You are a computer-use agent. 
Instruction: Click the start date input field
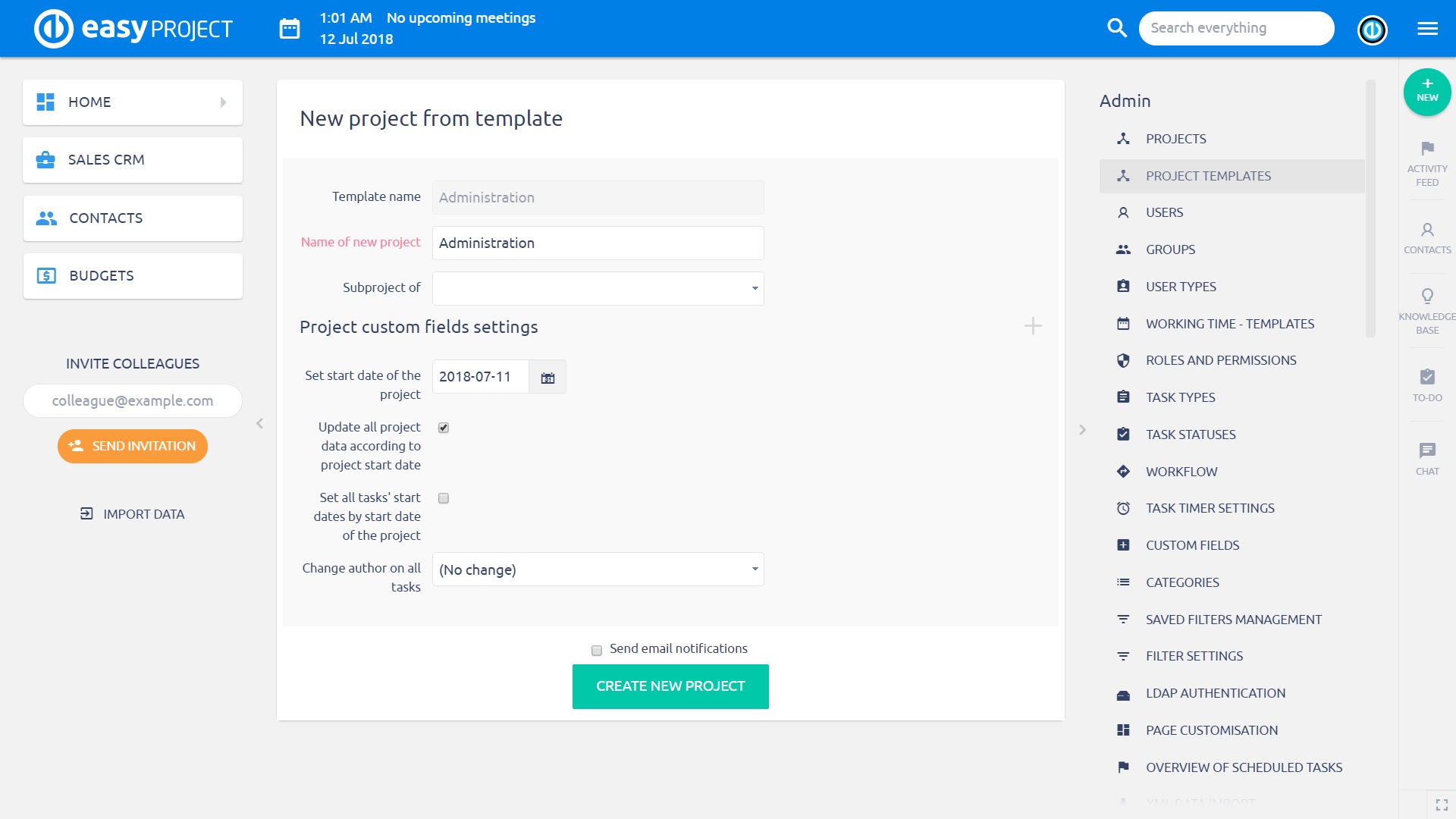tap(481, 377)
